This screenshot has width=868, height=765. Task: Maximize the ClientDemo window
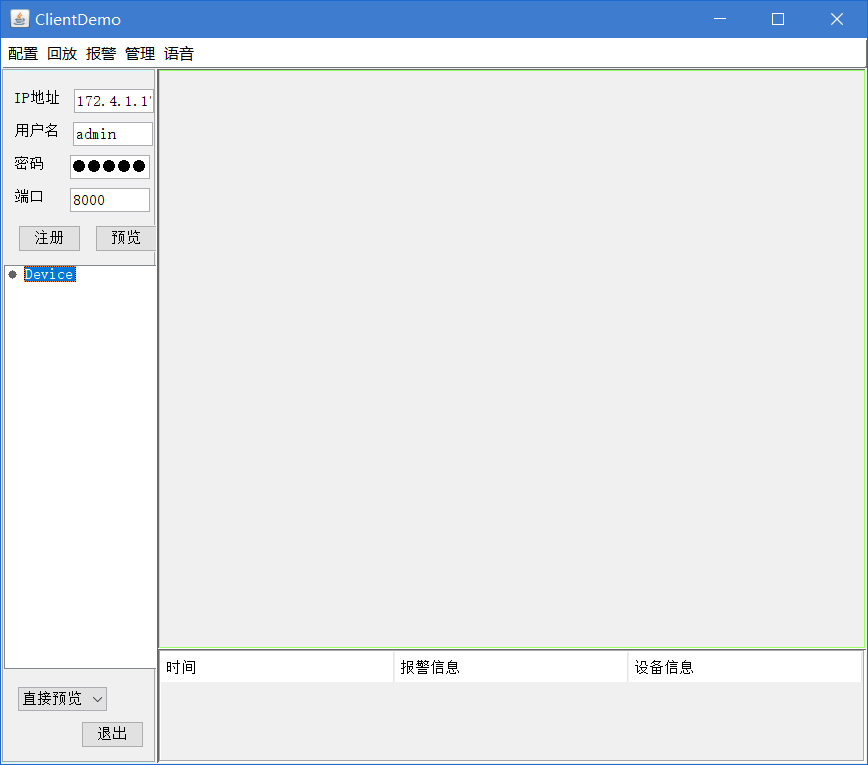778,19
